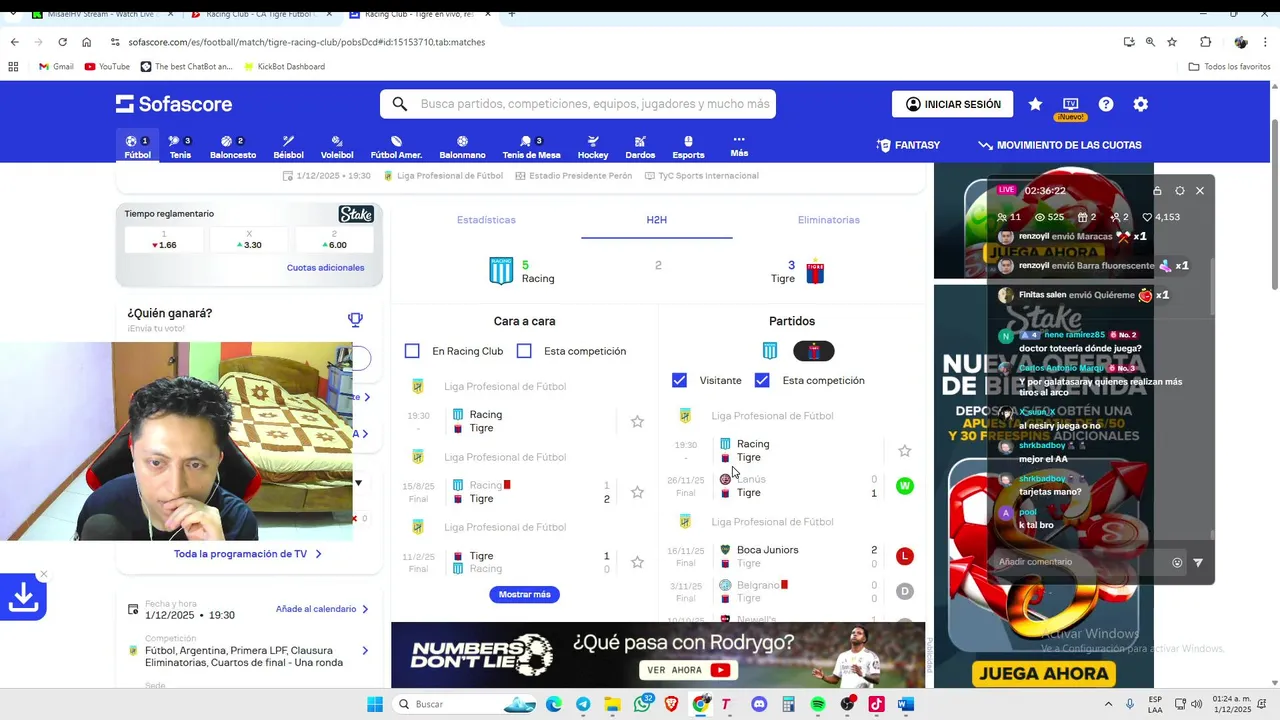The width and height of the screenshot is (1280, 720).
Task: Open Toda la programación de TV
Action: click(x=248, y=554)
